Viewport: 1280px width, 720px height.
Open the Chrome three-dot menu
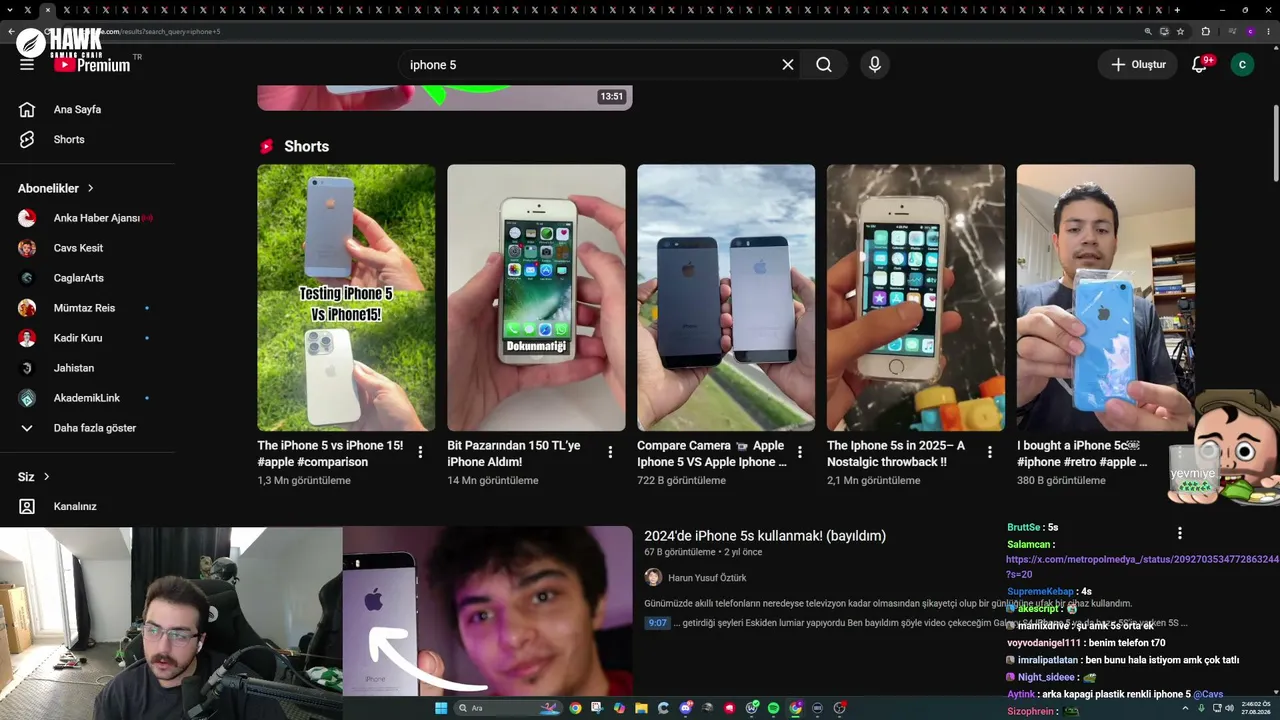pos(1268,31)
